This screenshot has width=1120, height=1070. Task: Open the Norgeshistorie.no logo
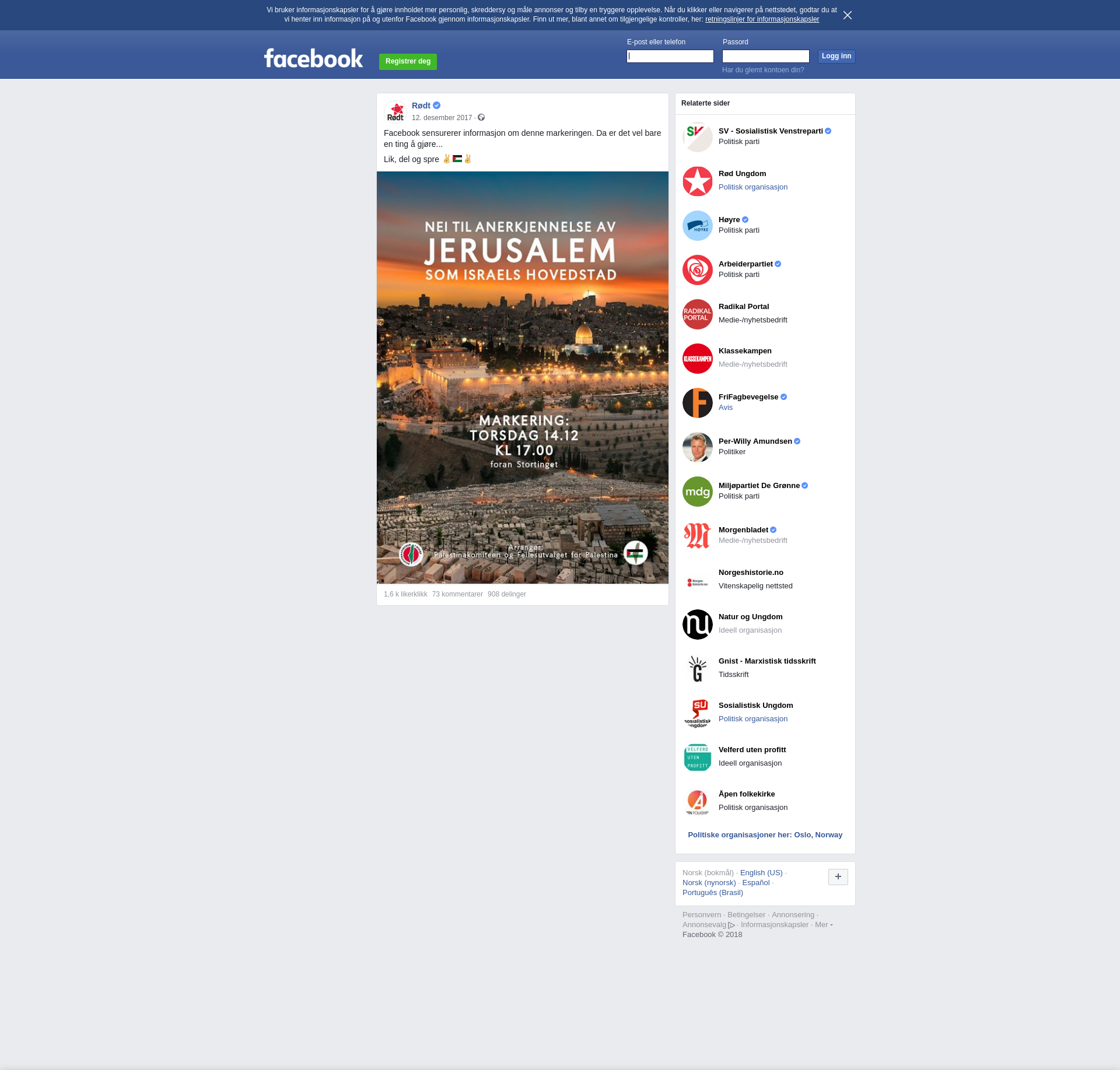[698, 580]
